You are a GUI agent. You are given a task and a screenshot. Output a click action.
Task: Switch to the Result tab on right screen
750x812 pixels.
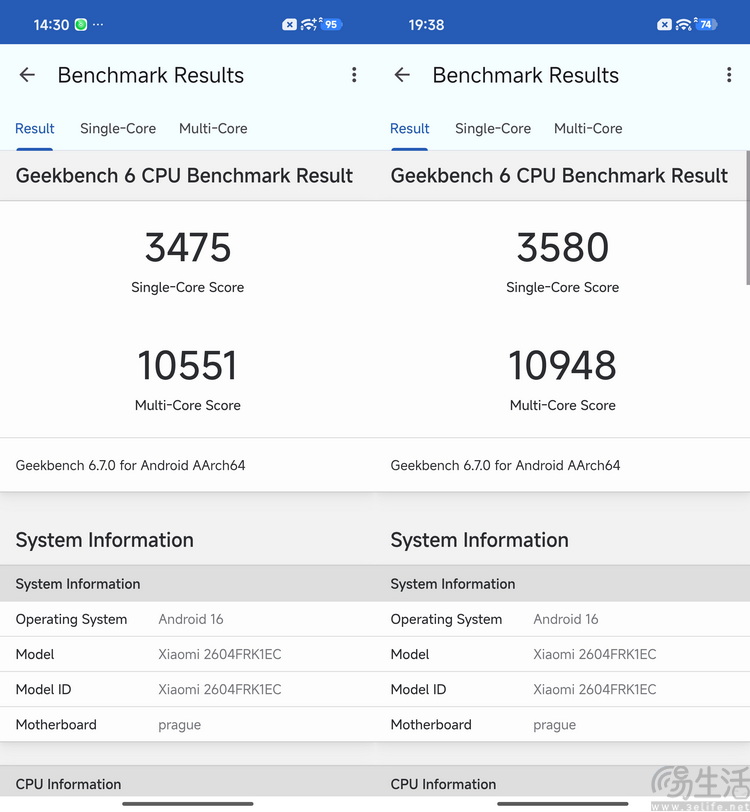pyautogui.click(x=410, y=128)
